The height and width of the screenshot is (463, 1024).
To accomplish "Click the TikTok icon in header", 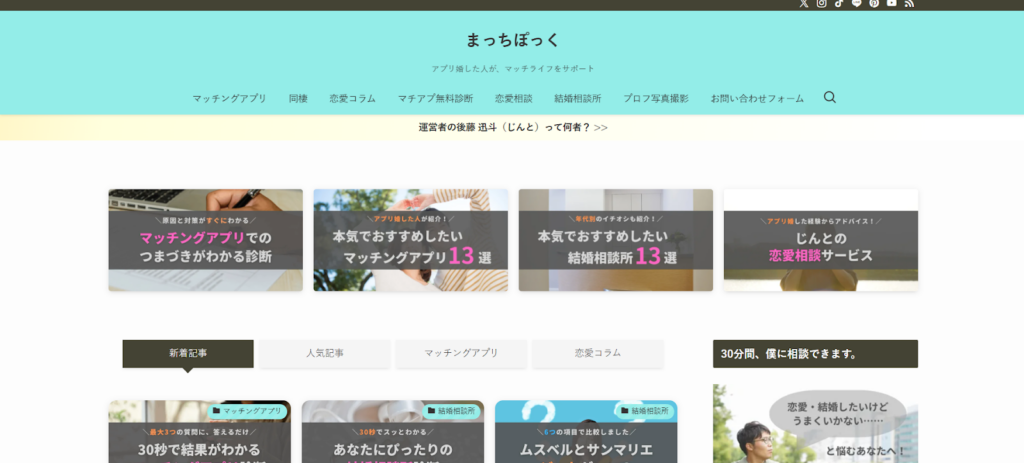I will [839, 4].
